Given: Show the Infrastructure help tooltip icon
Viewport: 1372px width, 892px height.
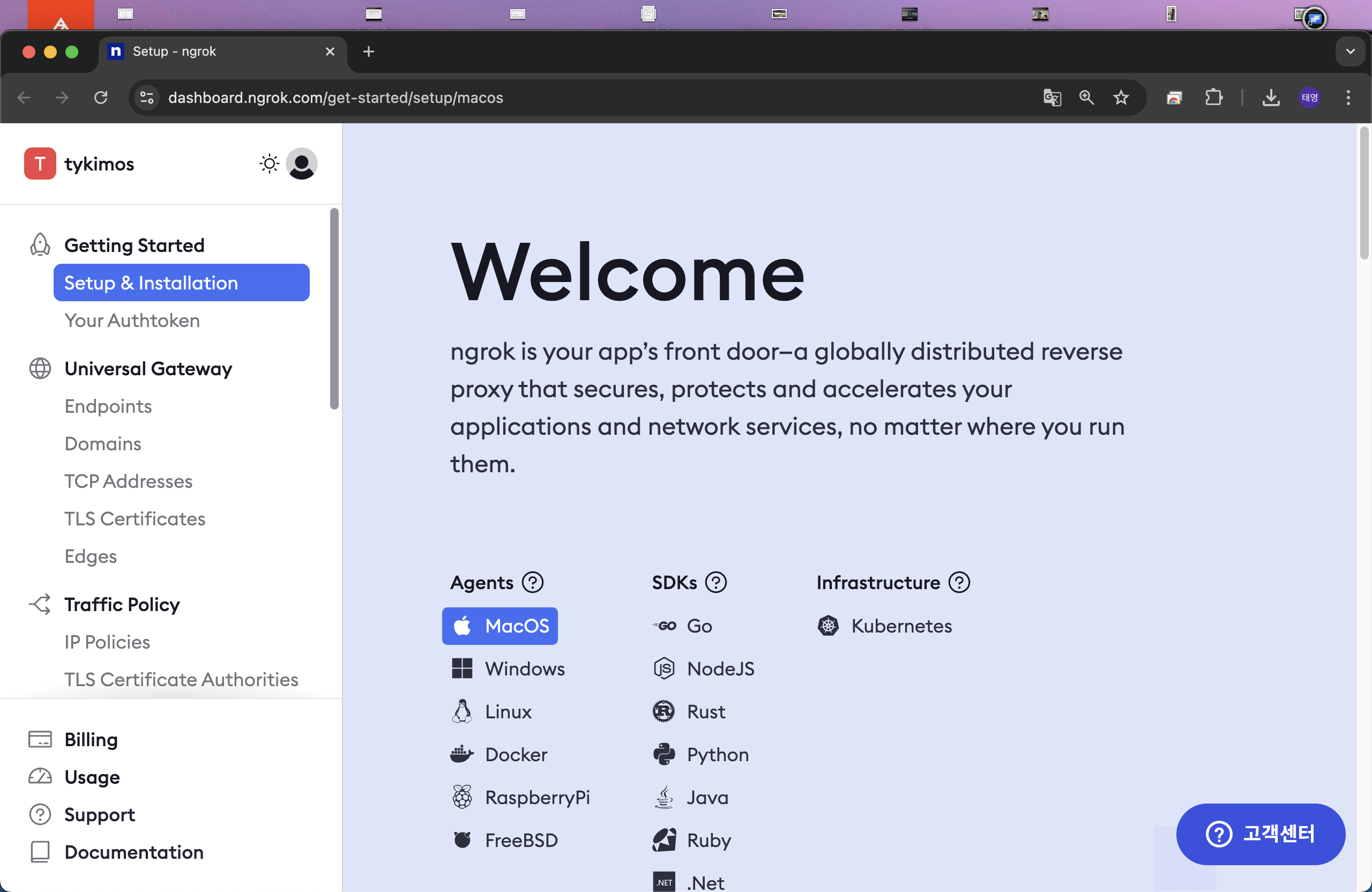Looking at the screenshot, I should point(959,582).
